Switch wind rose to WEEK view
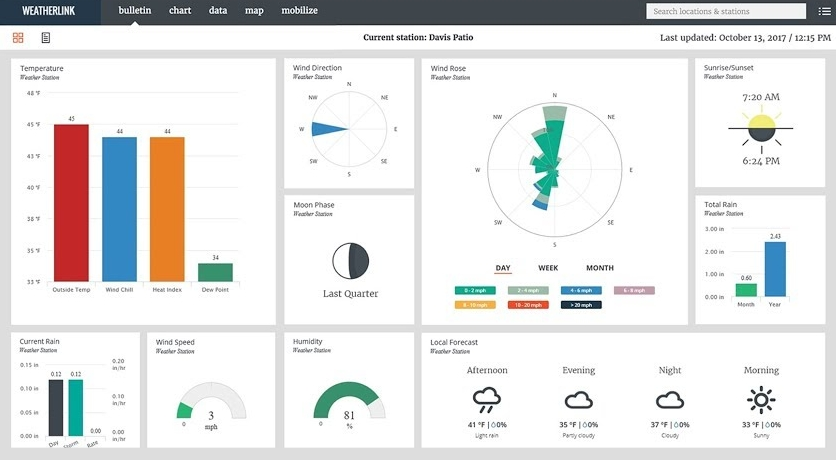Screen dimensions: 836x460 point(548,268)
